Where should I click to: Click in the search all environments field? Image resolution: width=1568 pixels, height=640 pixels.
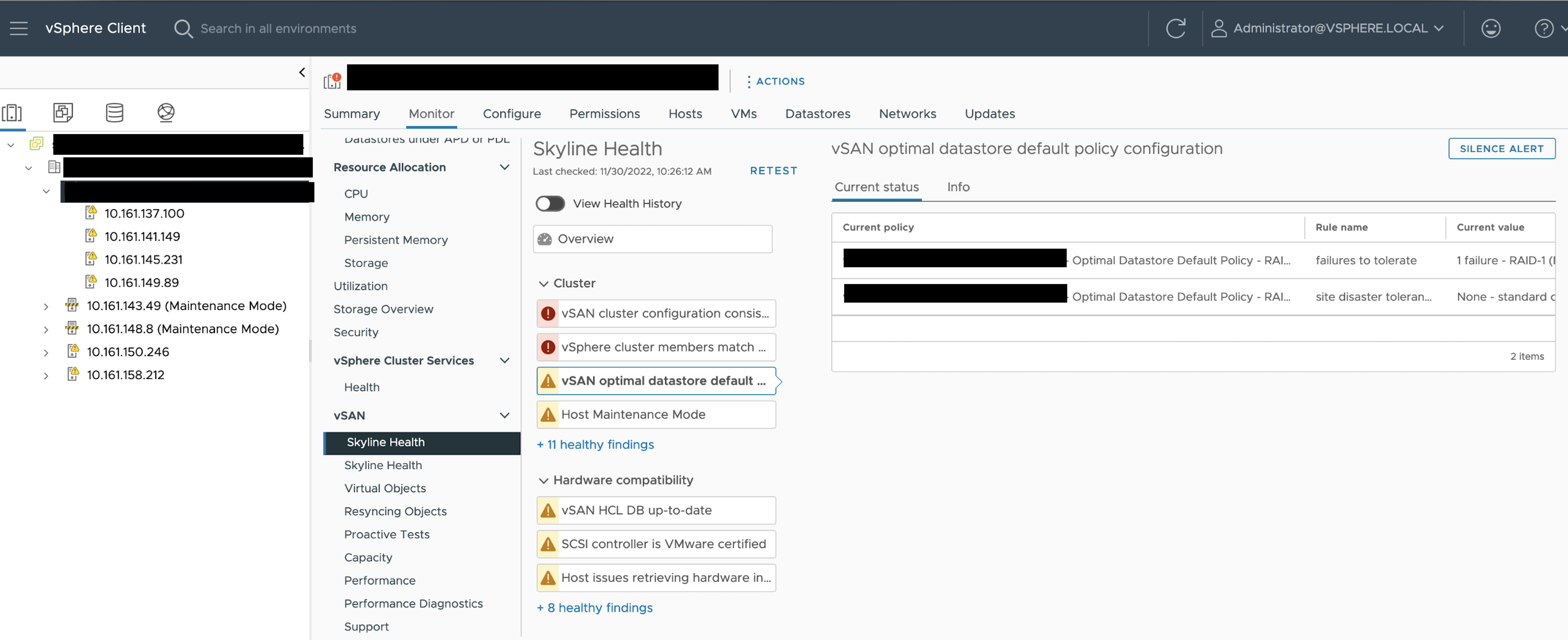[x=278, y=28]
